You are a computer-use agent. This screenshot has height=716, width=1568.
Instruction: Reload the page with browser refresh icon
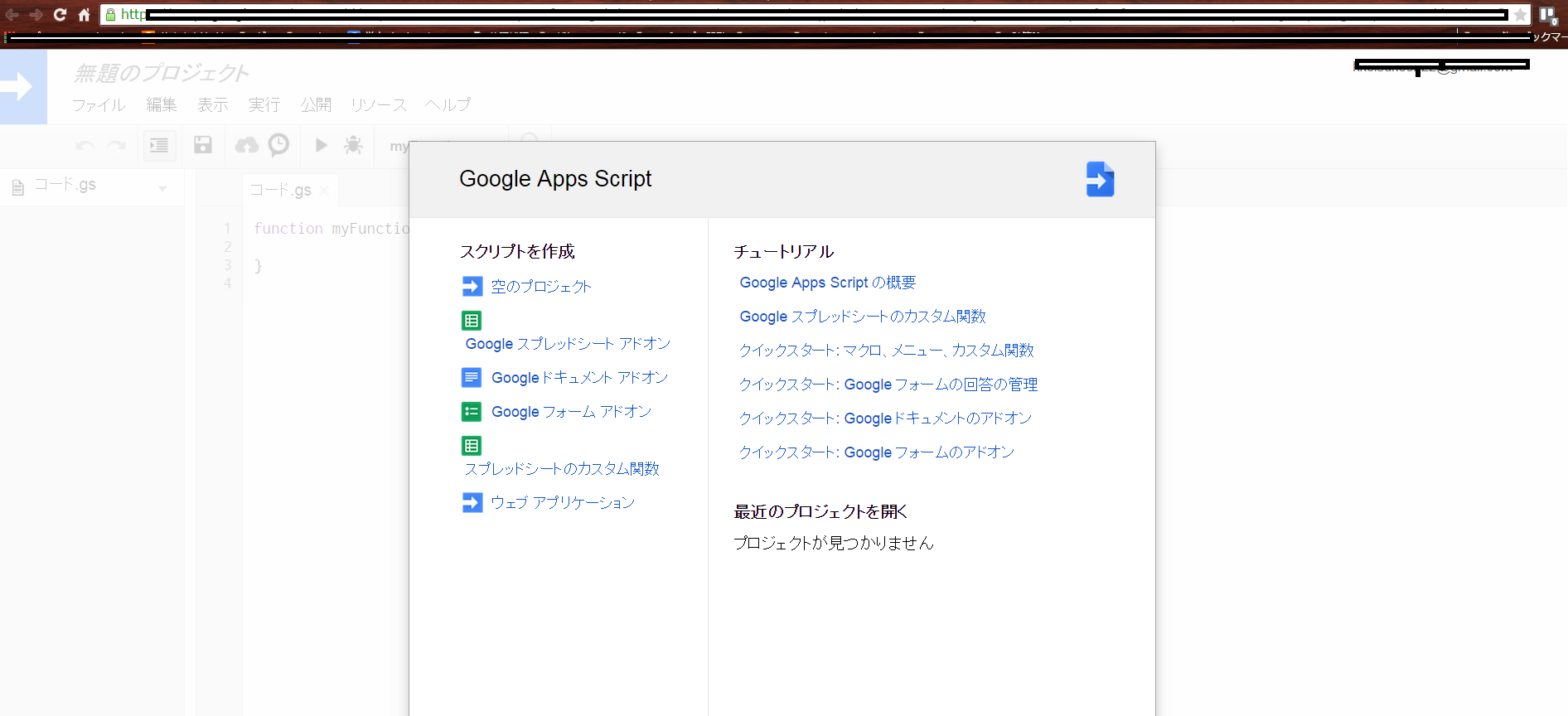tap(60, 15)
